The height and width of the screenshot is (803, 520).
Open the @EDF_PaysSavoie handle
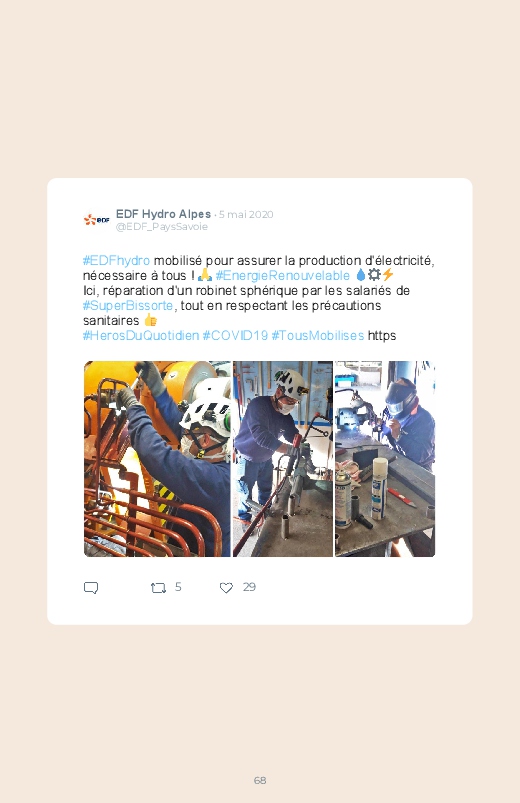162,226
